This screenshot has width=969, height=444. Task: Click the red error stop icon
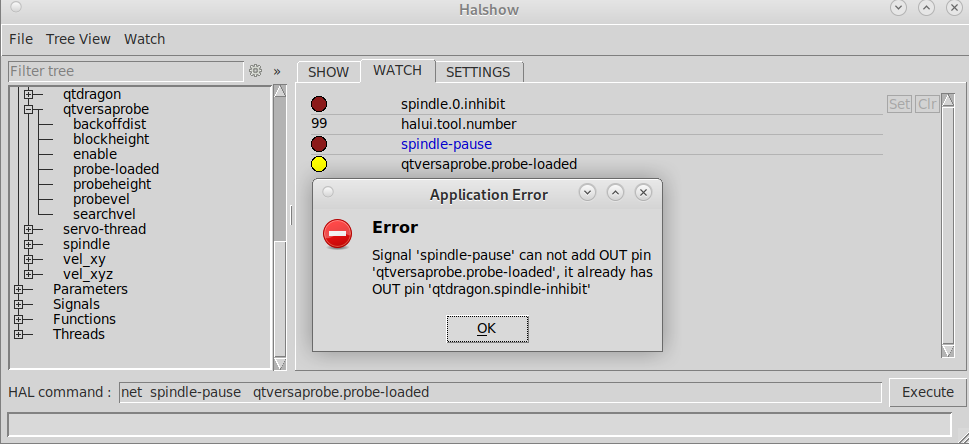tap(337, 235)
